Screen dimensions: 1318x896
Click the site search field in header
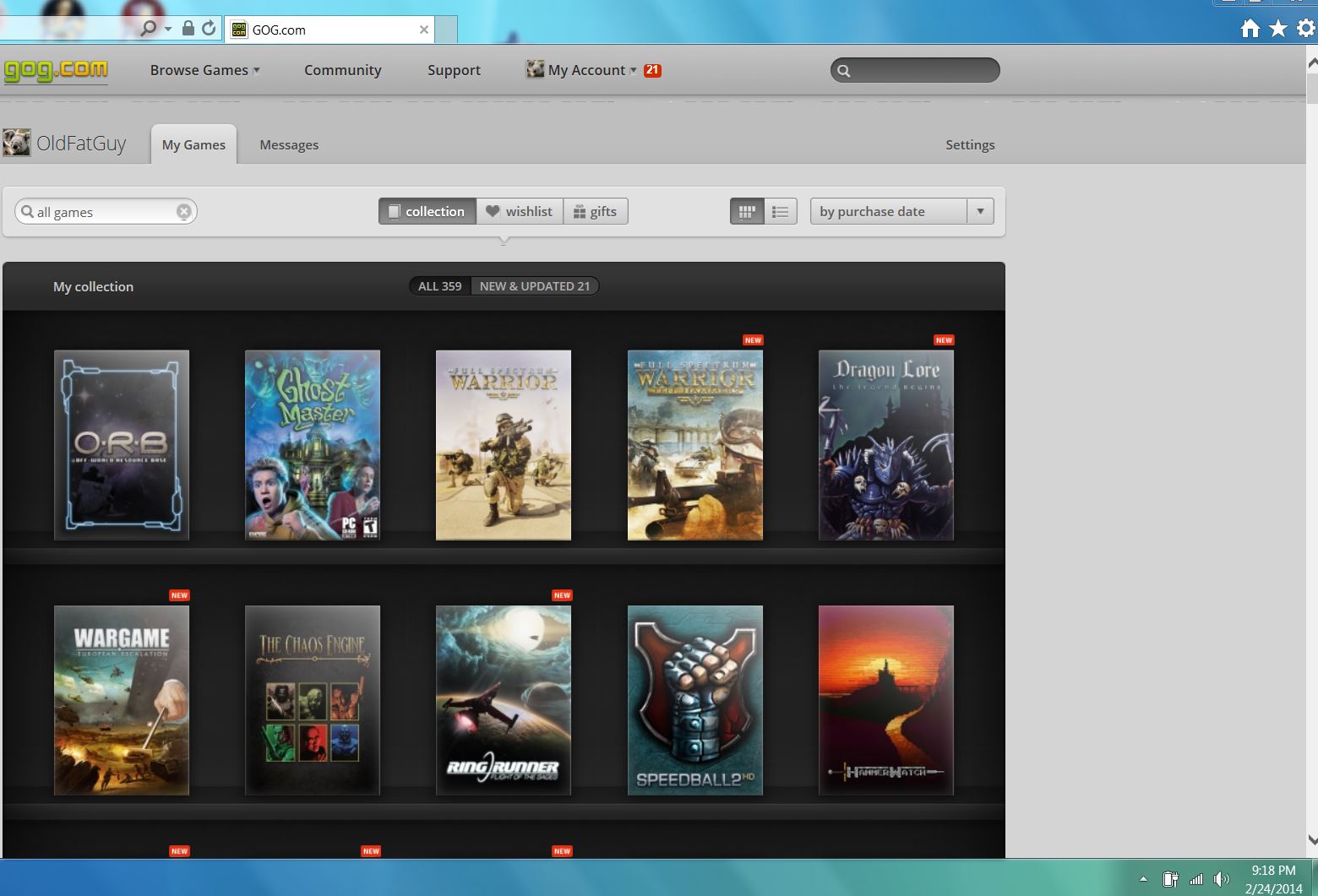click(x=915, y=70)
